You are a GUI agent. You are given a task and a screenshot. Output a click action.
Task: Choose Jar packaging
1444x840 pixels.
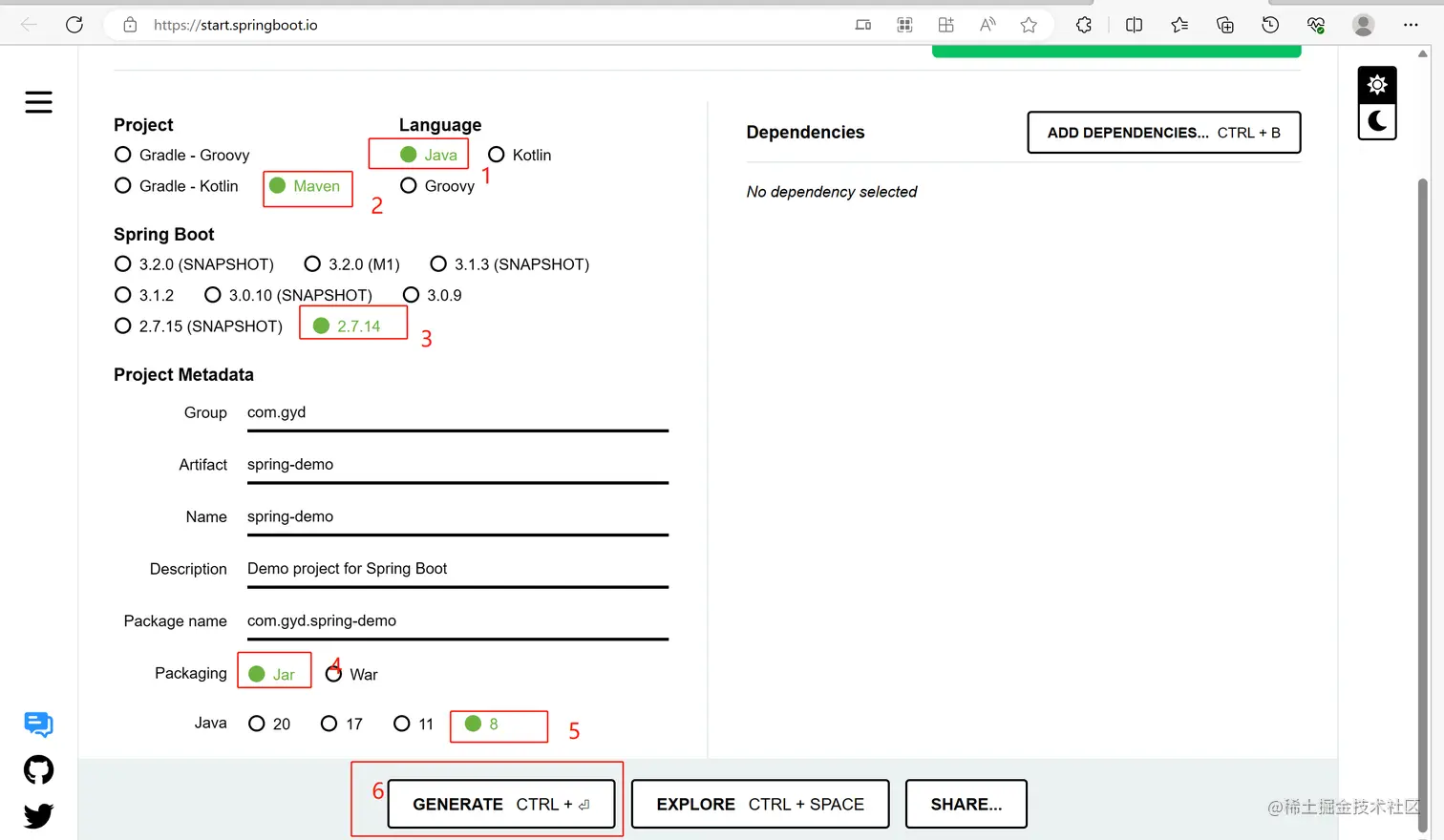point(271,674)
